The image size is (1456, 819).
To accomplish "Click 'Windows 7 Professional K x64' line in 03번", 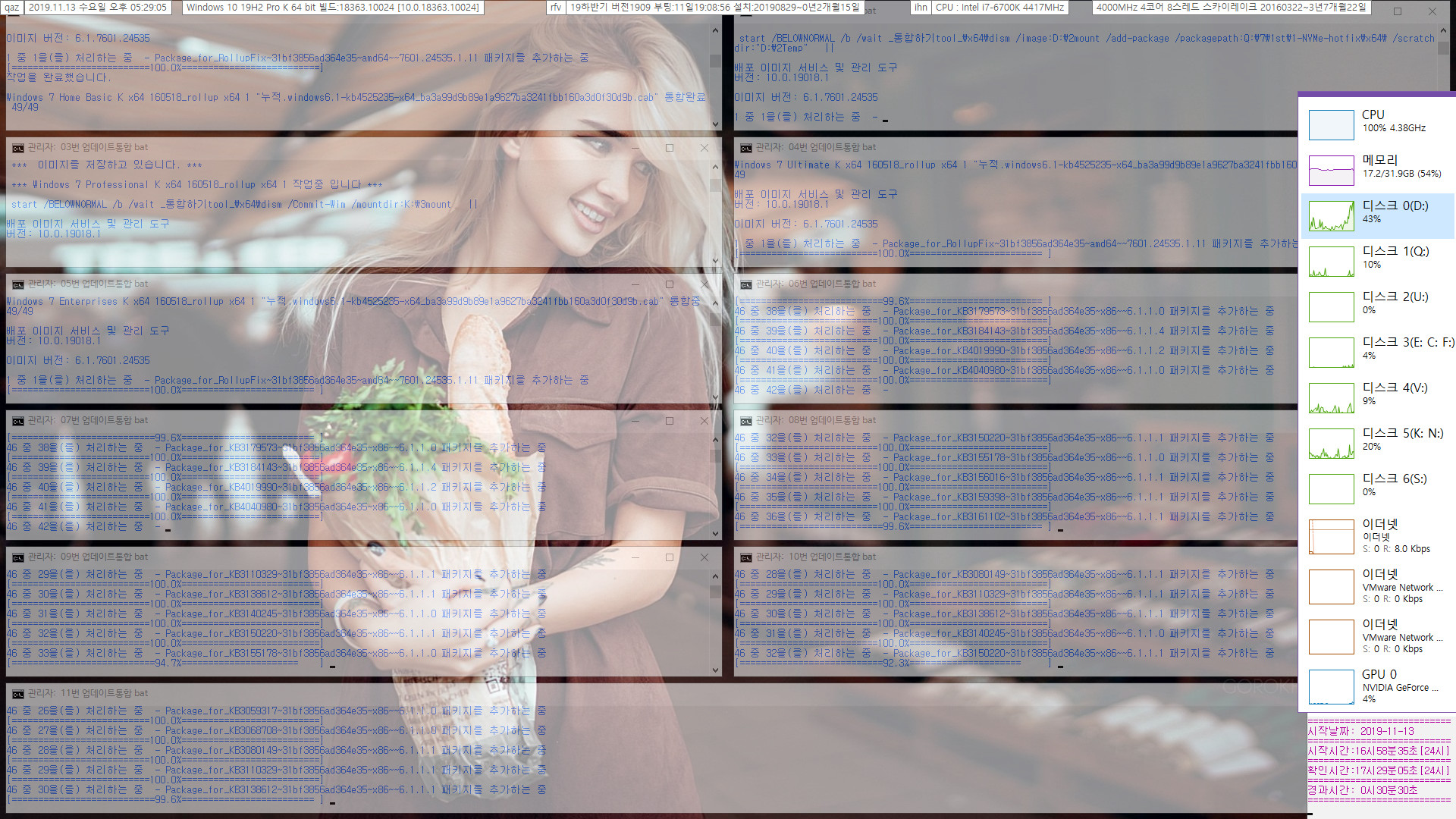I will [197, 185].
